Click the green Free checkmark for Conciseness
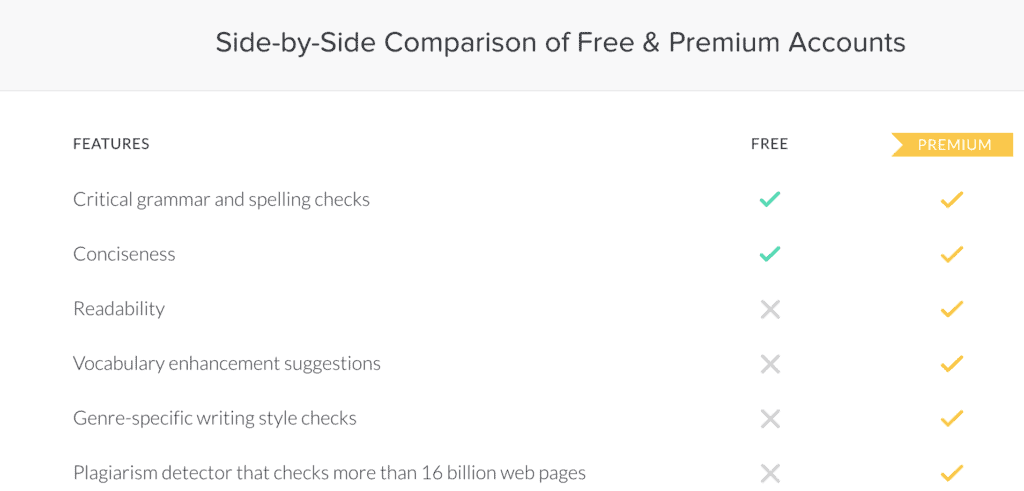The image size is (1024, 491). pos(770,254)
